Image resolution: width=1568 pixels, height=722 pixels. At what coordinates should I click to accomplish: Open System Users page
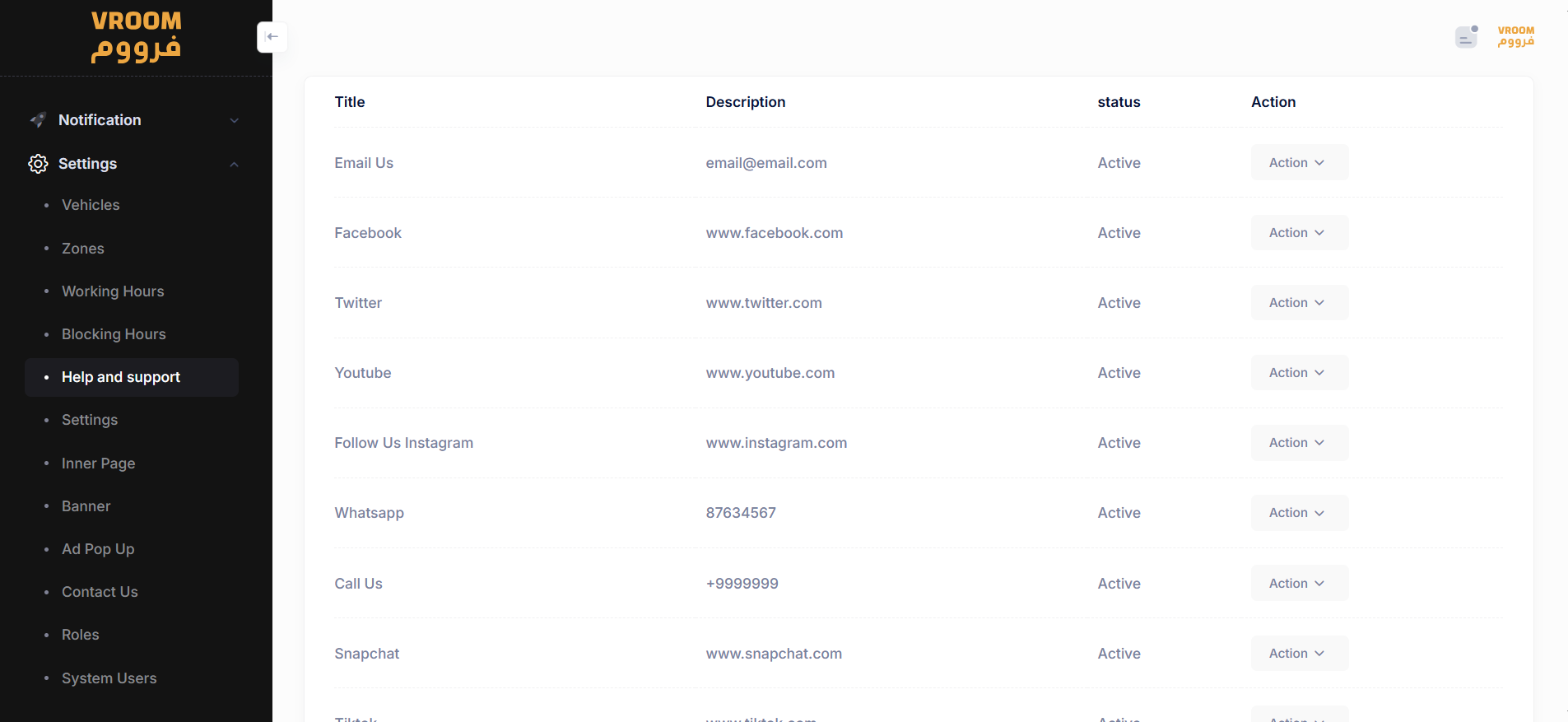click(x=109, y=678)
